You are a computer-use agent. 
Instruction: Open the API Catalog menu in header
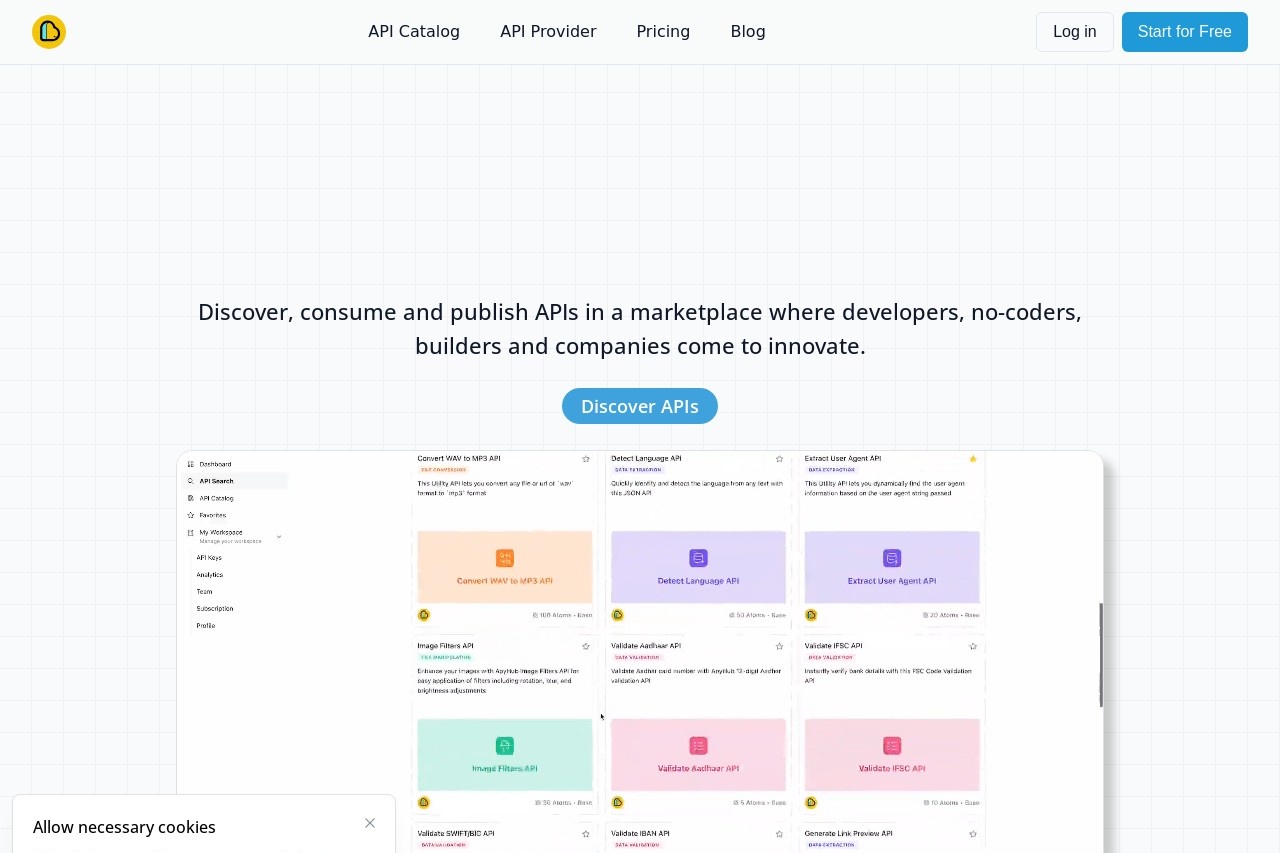414,32
